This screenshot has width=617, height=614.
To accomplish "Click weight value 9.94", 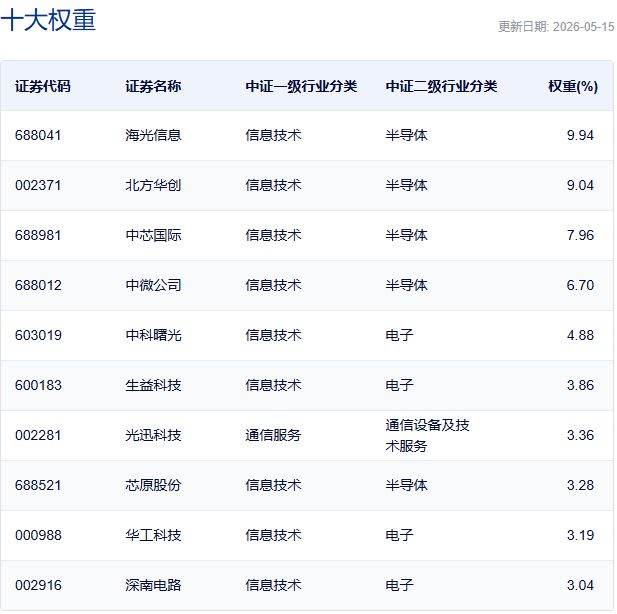I will [580, 135].
